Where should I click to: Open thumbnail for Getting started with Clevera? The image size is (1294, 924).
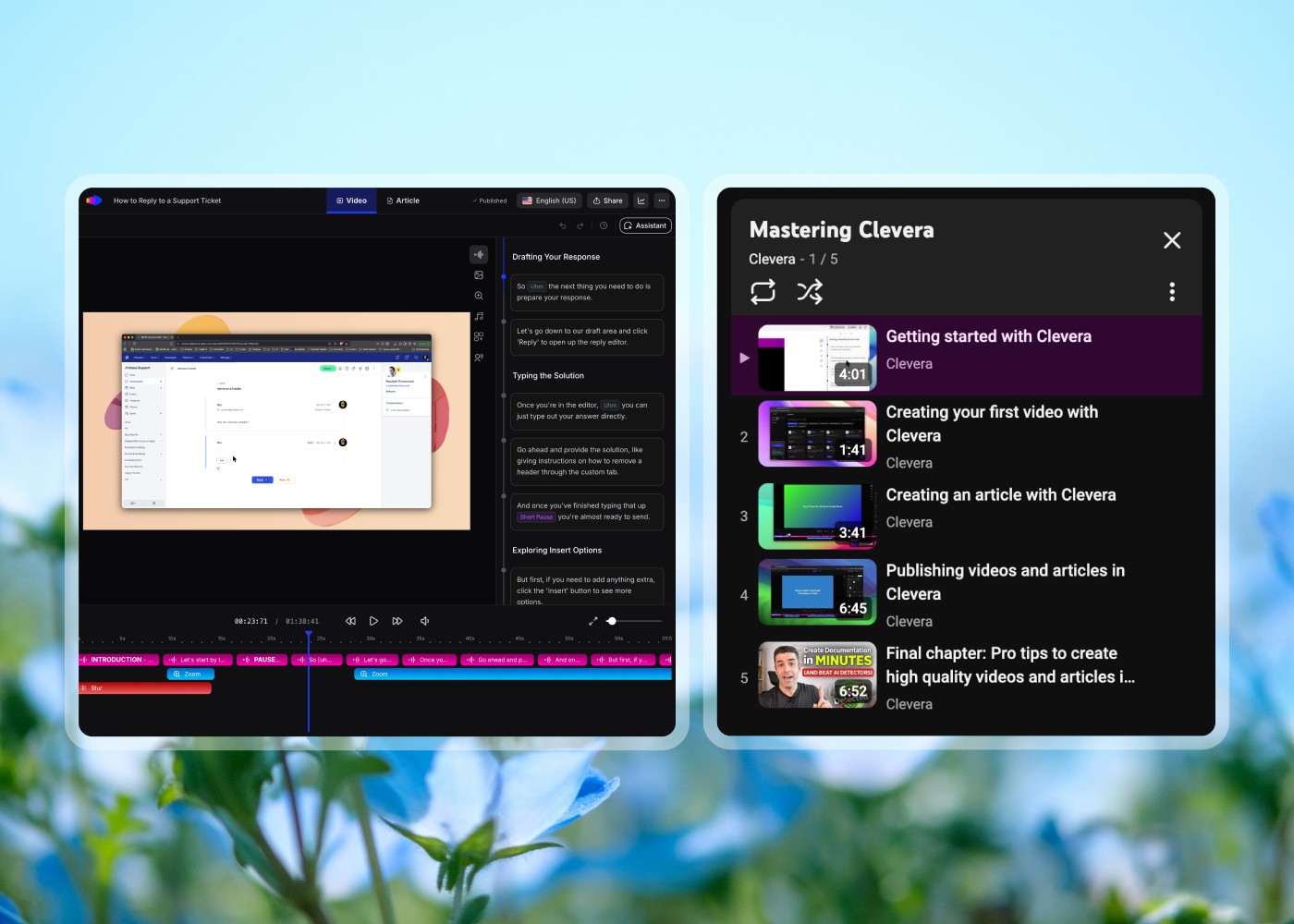(817, 358)
